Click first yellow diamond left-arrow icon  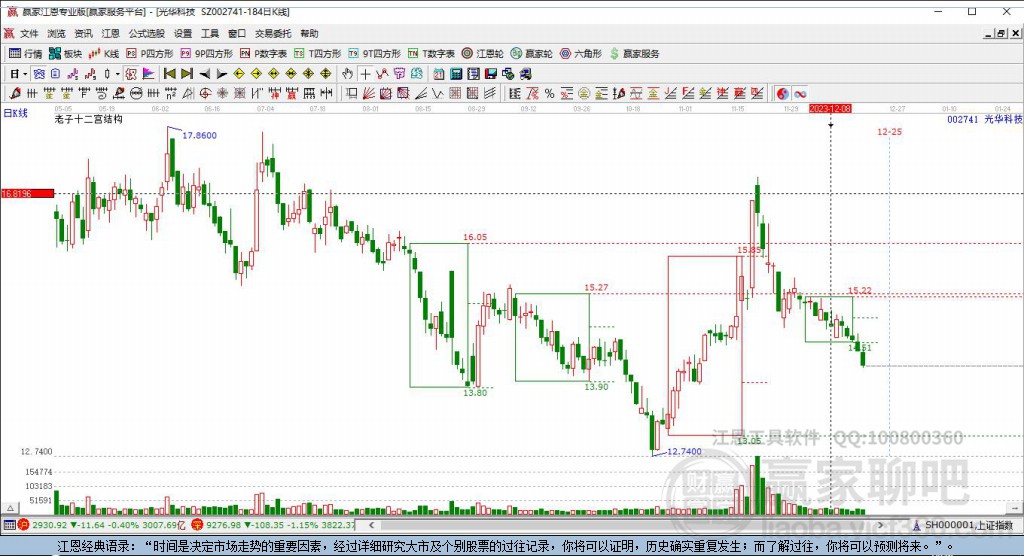(x=239, y=74)
